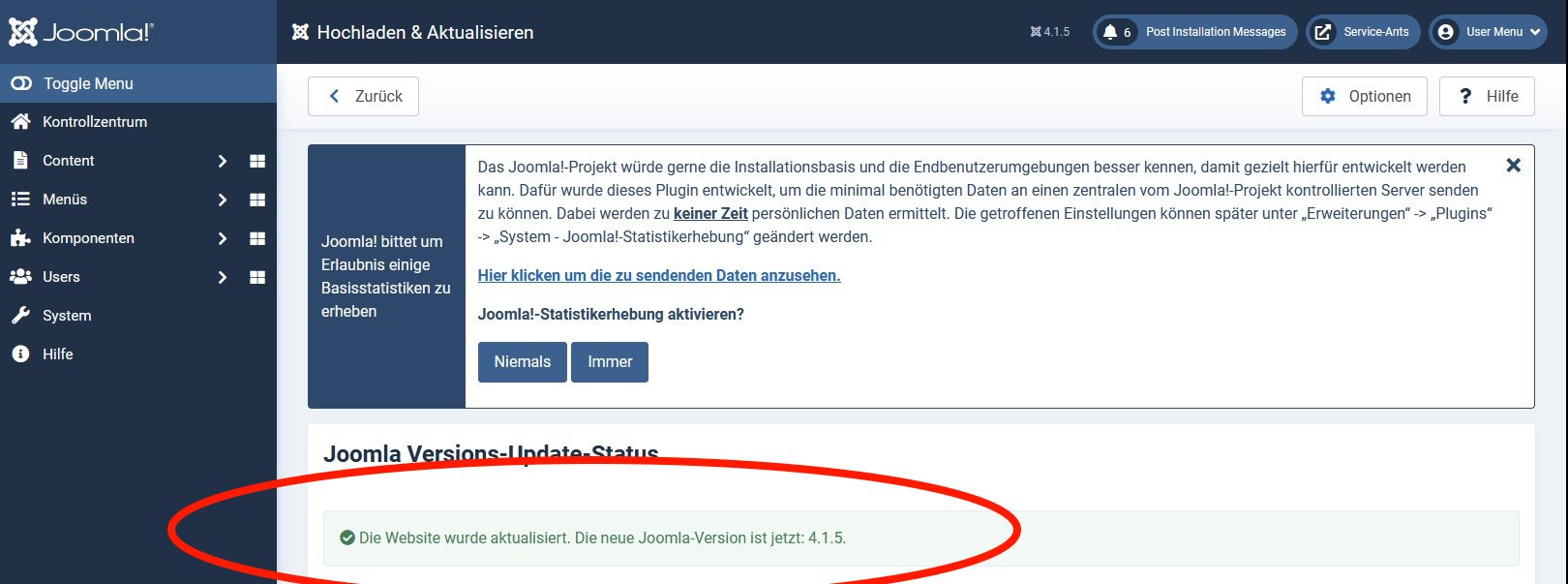Click Joomla version 4.1.5 badge
The height and width of the screenshot is (584, 1568).
1050,32
